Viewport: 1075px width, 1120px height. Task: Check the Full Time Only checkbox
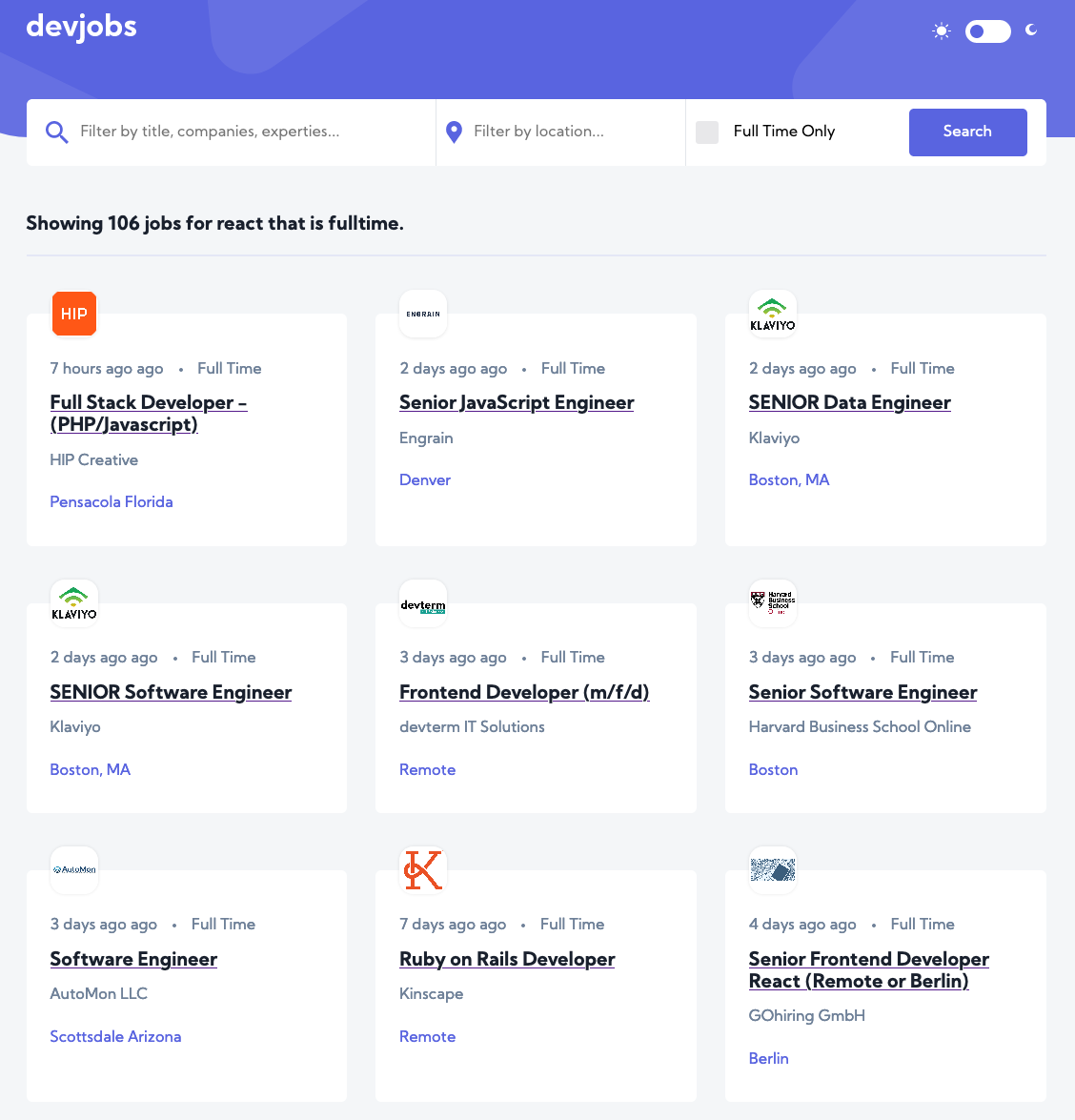point(707,132)
